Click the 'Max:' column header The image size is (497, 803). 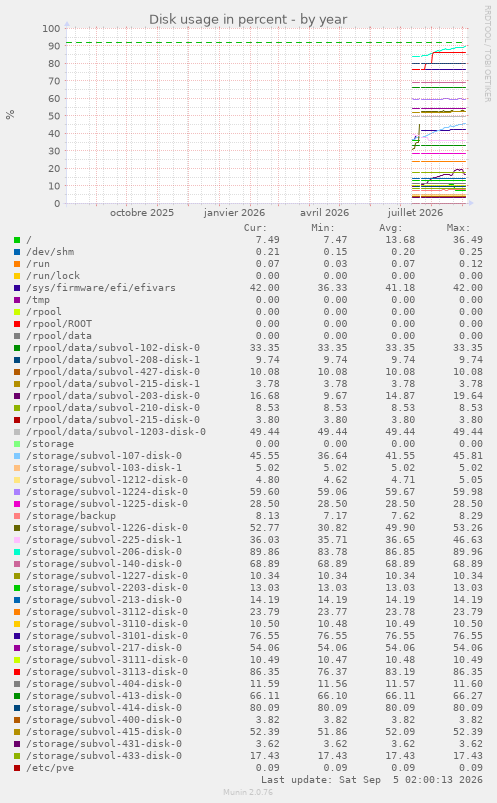(x=458, y=228)
